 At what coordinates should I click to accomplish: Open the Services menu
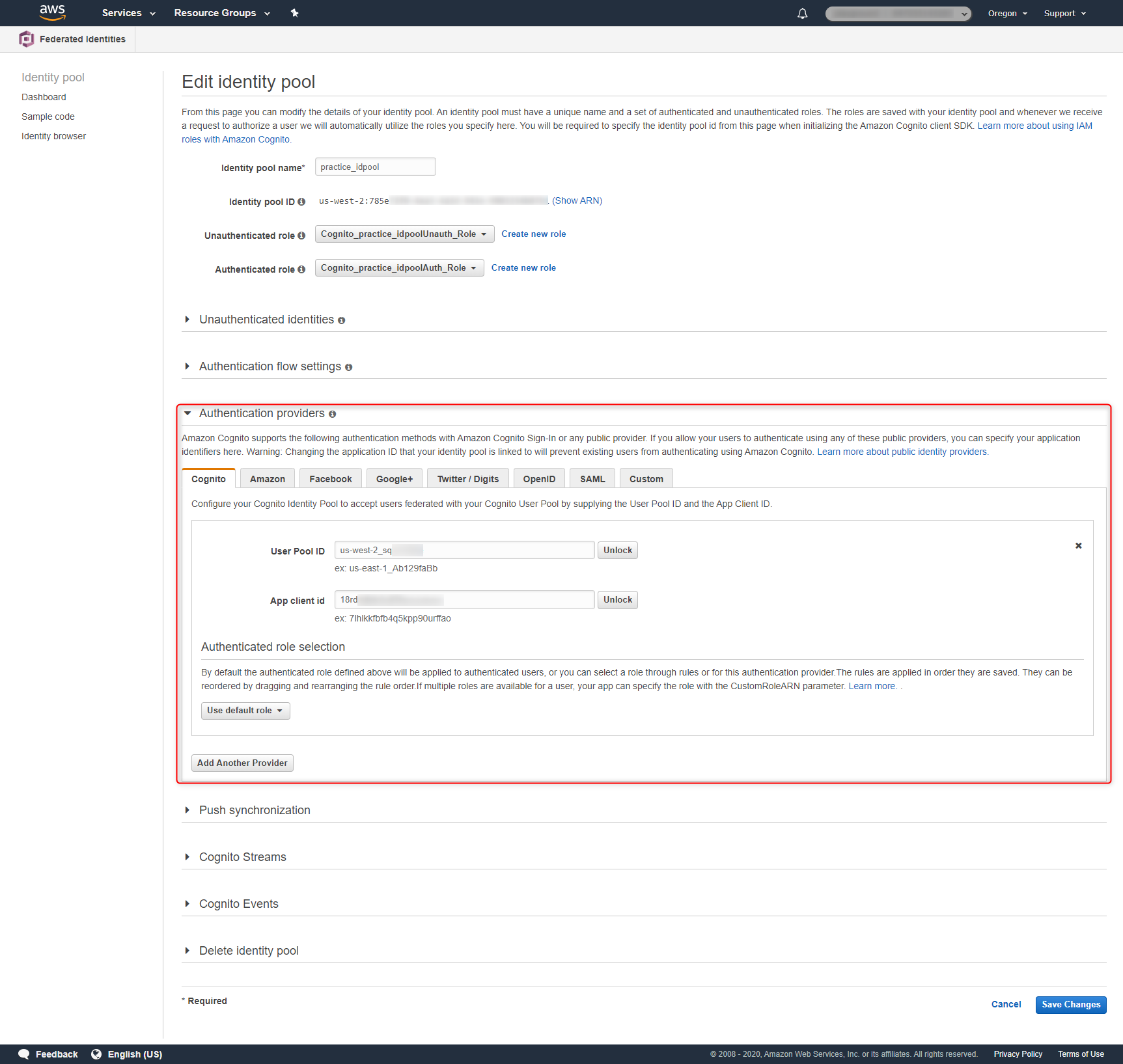(128, 13)
